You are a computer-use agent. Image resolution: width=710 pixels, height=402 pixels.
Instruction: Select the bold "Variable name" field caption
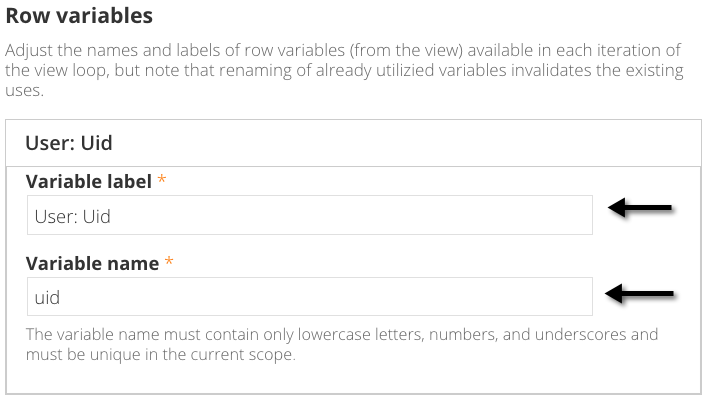pyautogui.click(x=92, y=264)
